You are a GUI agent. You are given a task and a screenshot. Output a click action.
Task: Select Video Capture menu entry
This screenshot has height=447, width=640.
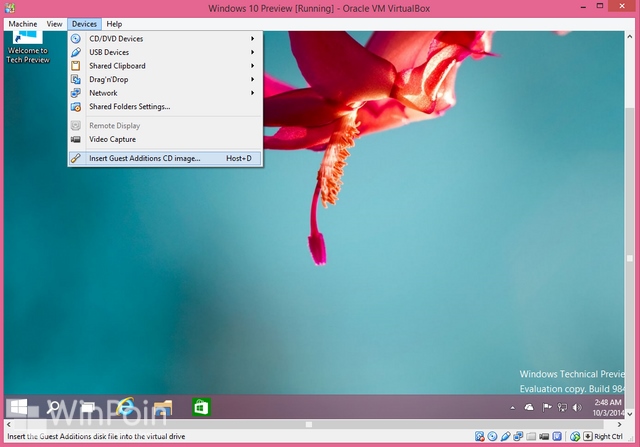pyautogui.click(x=165, y=139)
